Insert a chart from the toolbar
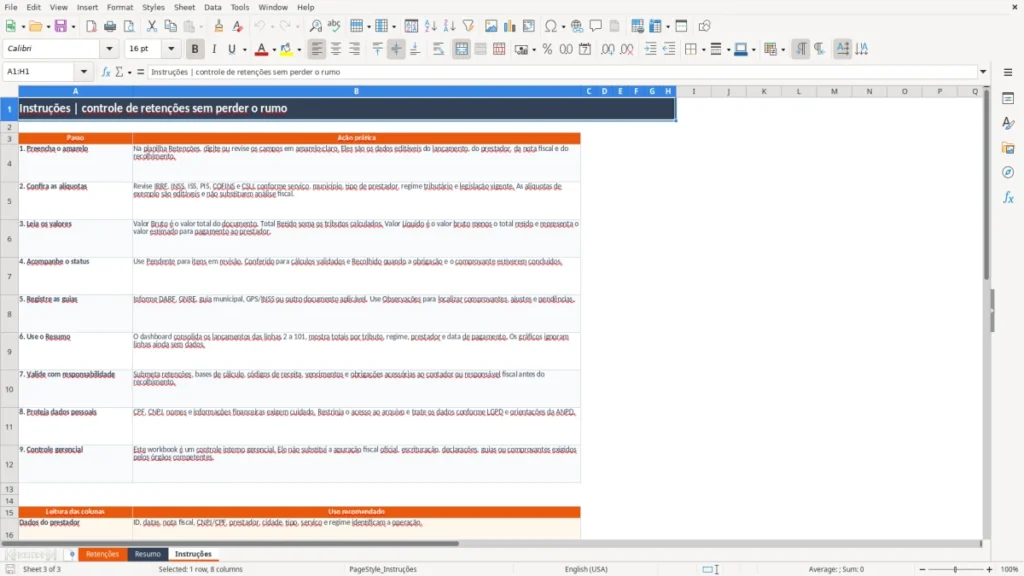 pyautogui.click(x=510, y=26)
